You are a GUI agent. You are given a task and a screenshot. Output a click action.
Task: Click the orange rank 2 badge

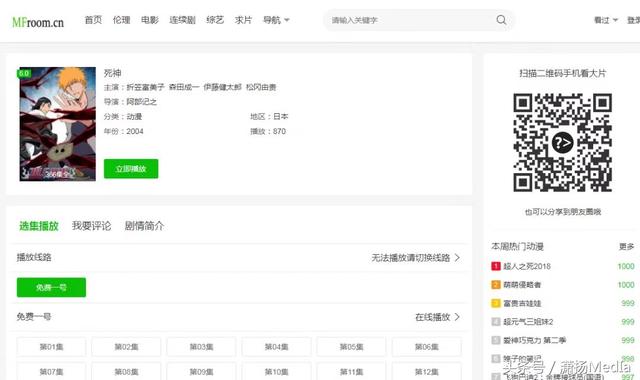496,284
